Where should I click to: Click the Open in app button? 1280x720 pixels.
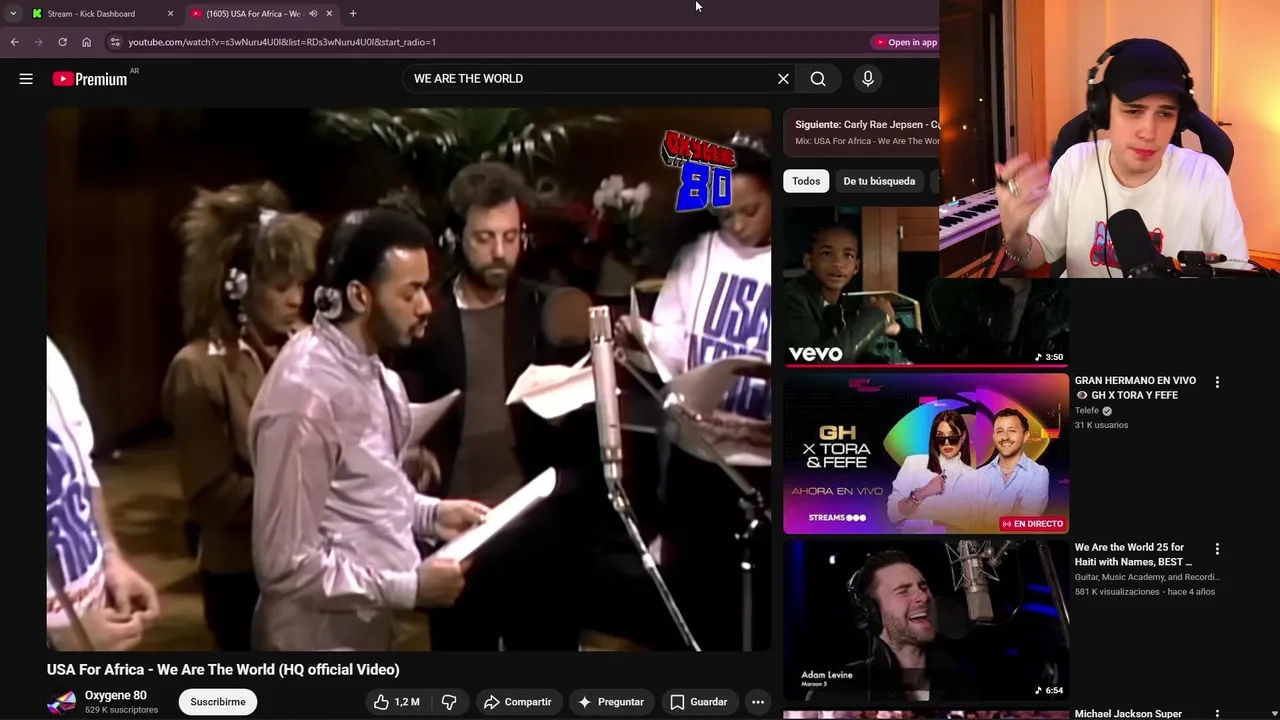click(x=906, y=42)
